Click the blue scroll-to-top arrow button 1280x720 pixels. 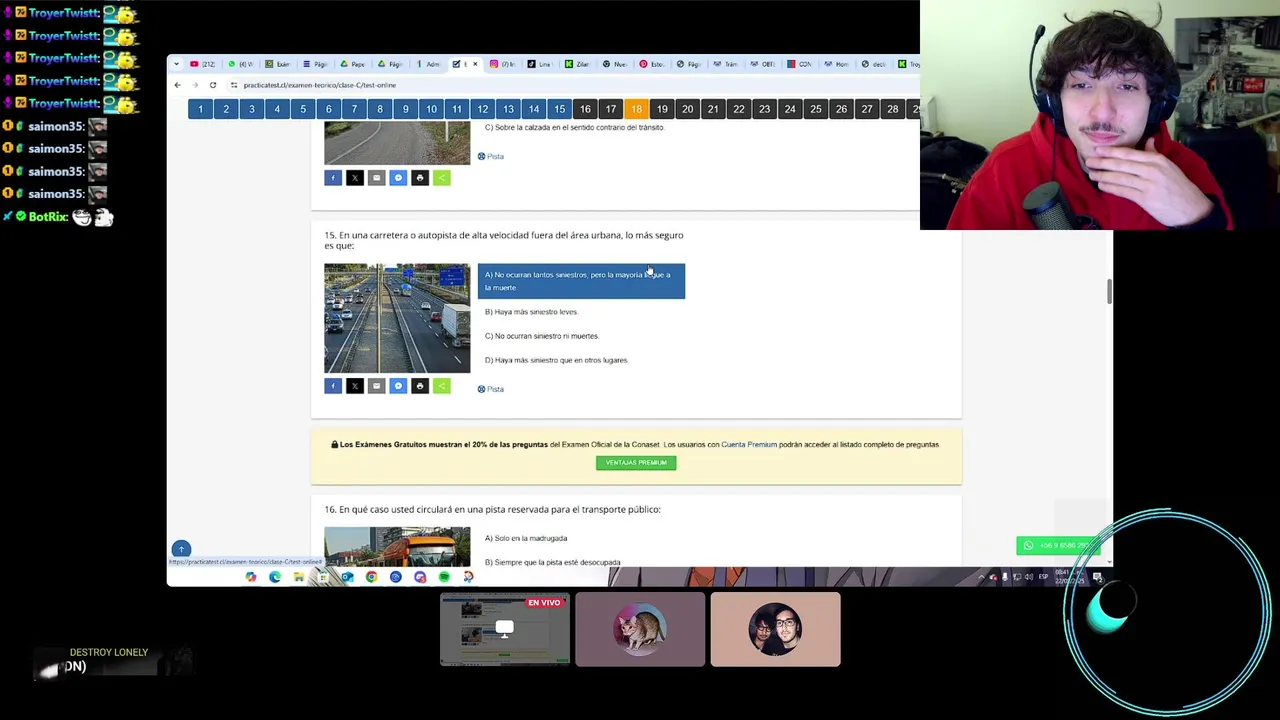pyautogui.click(x=181, y=549)
